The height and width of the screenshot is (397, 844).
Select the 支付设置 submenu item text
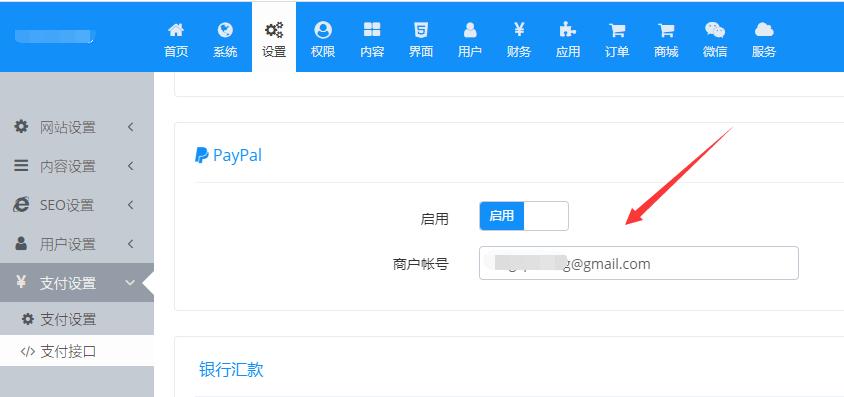pyautogui.click(x=68, y=320)
